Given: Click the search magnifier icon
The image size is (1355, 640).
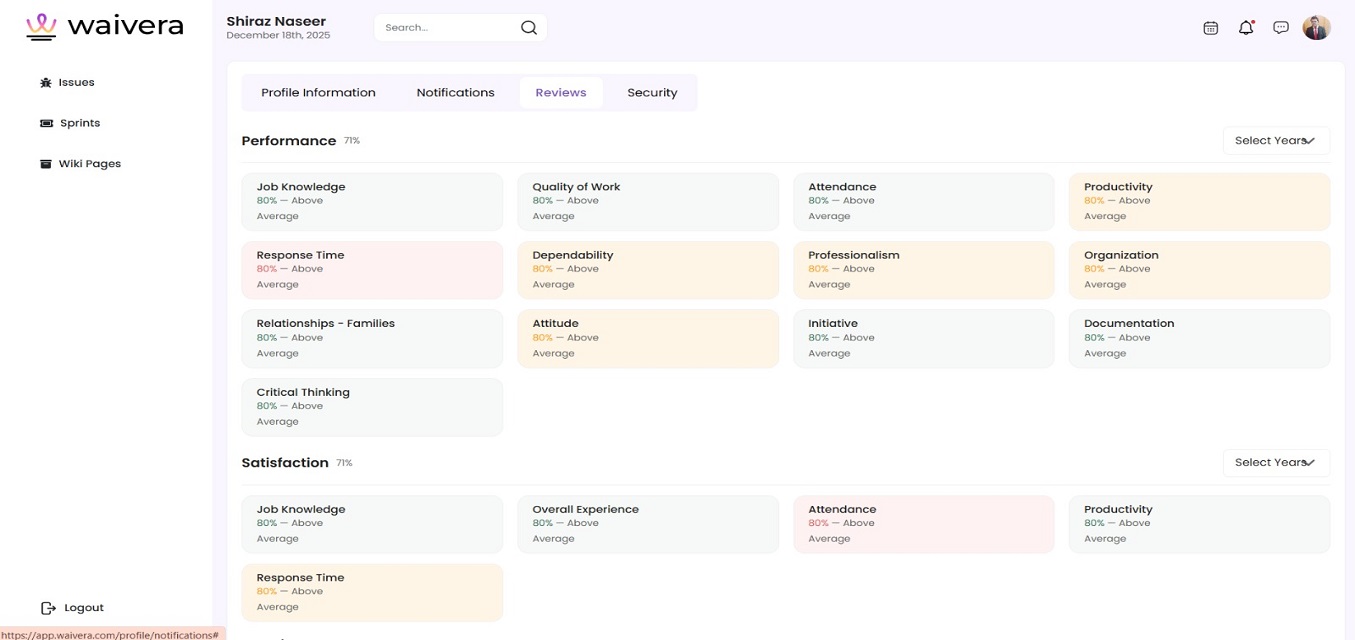Looking at the screenshot, I should [x=529, y=28].
